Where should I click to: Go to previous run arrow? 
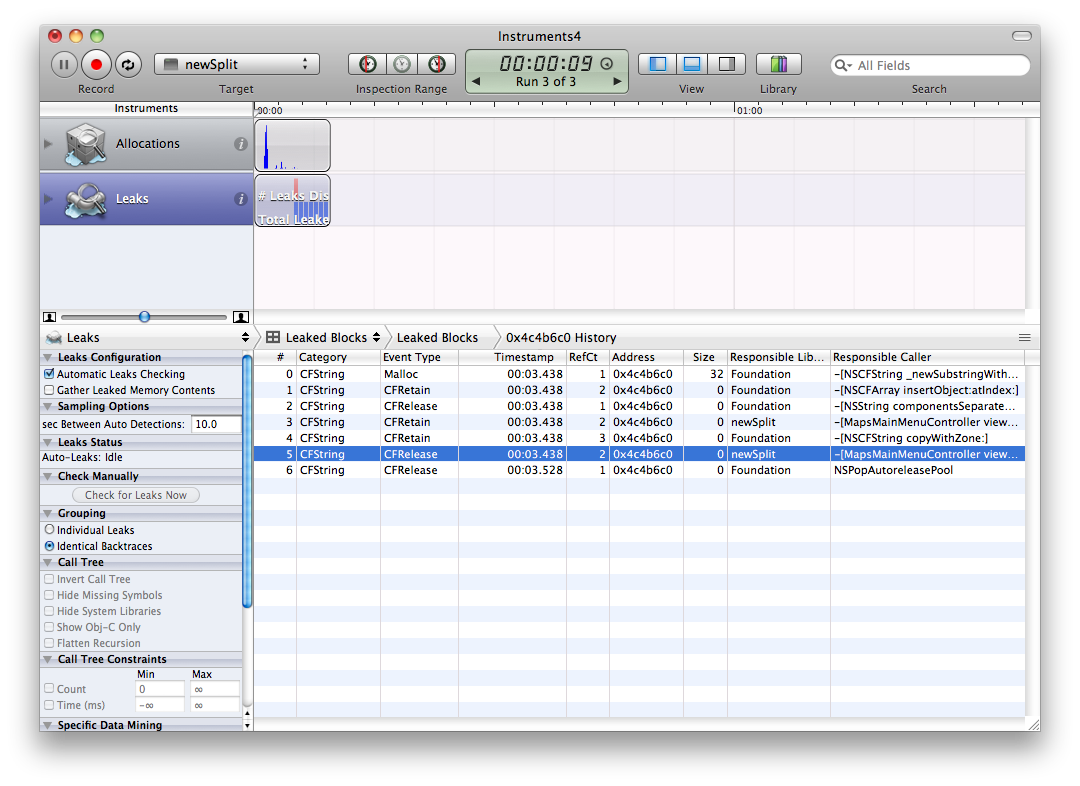pos(475,81)
